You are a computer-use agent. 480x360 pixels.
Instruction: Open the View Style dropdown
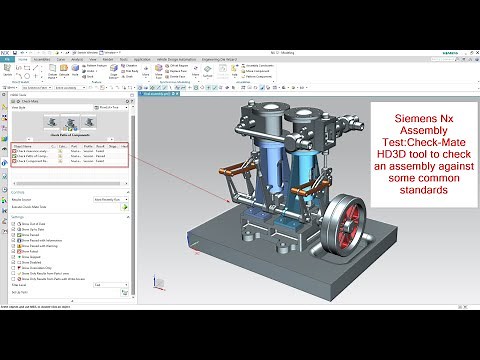pos(111,107)
